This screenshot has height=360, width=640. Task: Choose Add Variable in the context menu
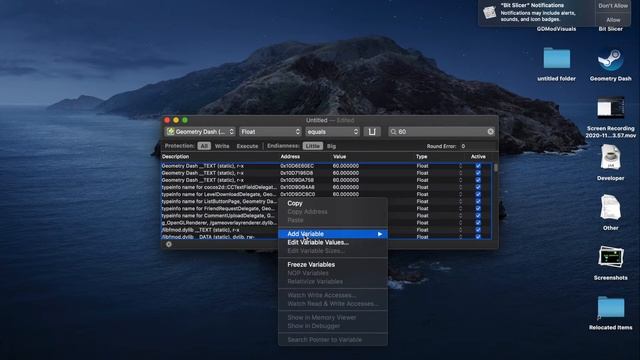[x=333, y=234]
